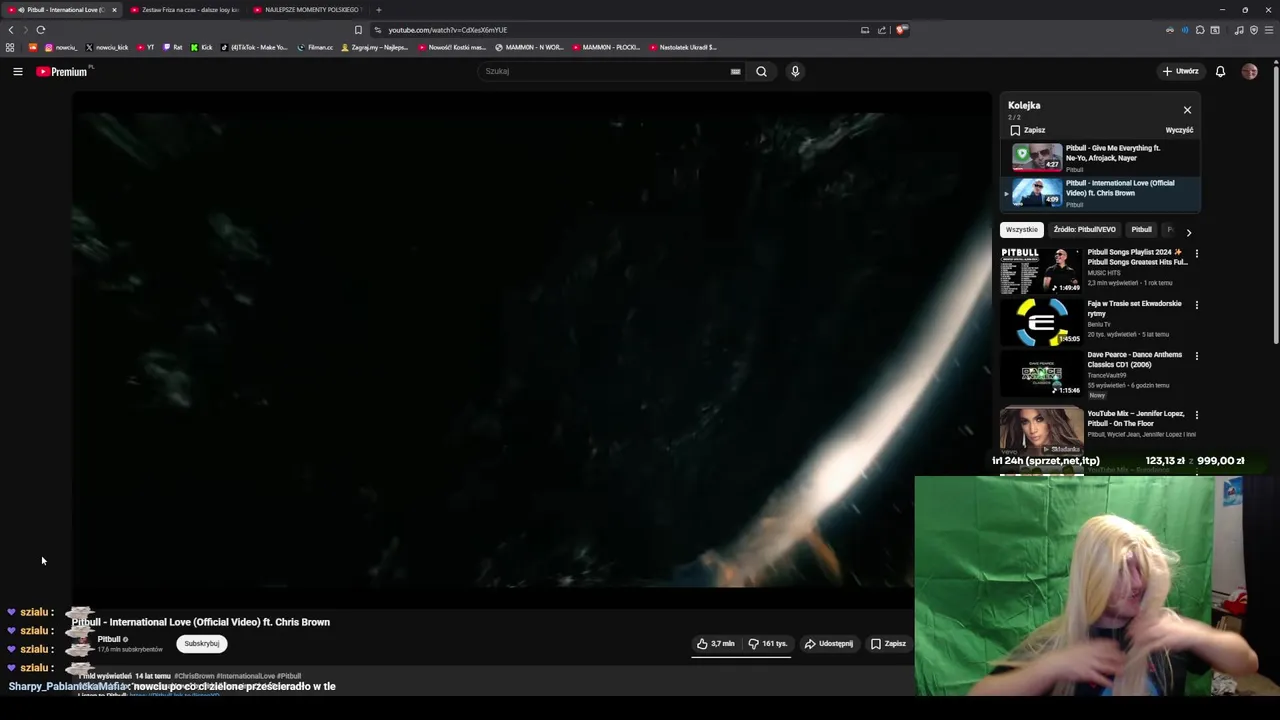Click the Utwórz create button
This screenshot has height=720, width=1280.
coord(1181,71)
